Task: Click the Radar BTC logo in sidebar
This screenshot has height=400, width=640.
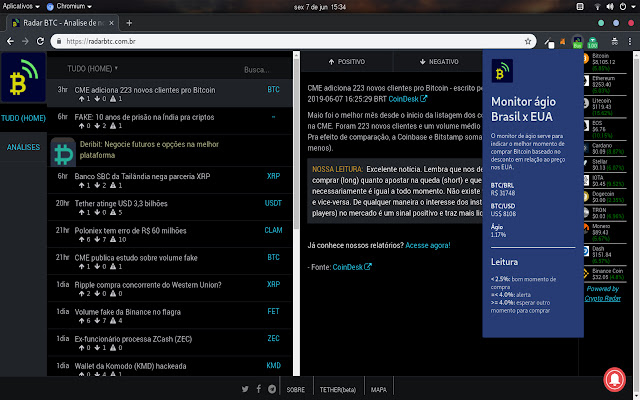Action: click(x=23, y=77)
